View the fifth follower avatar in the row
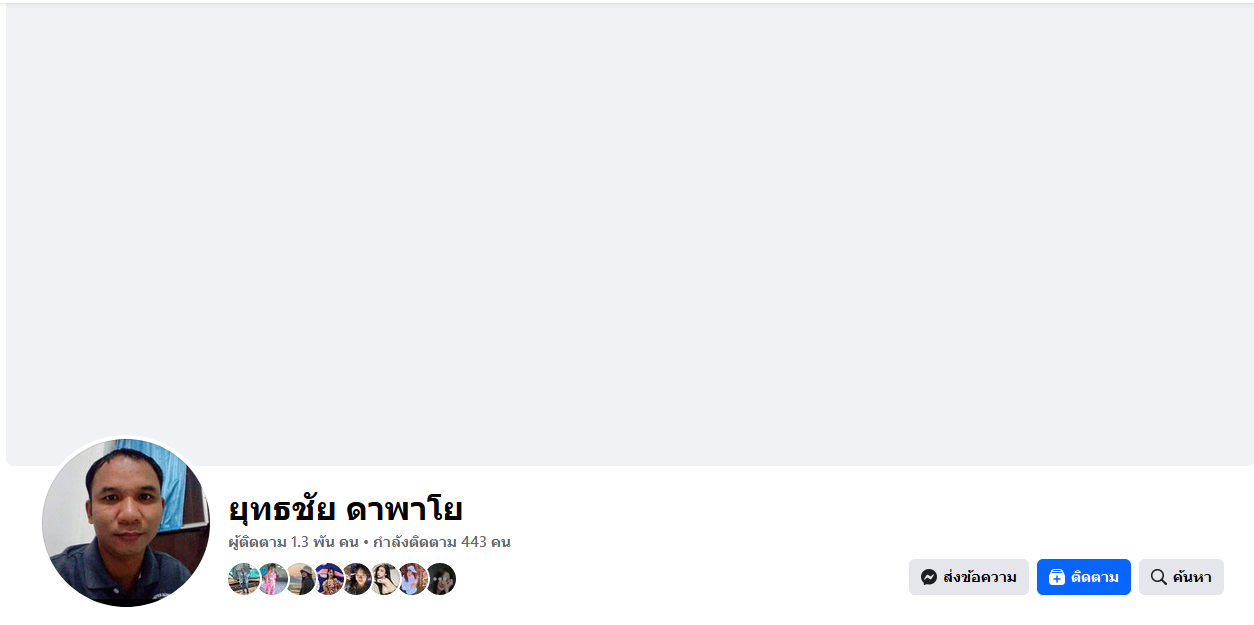The image size is (1254, 625). 357,579
